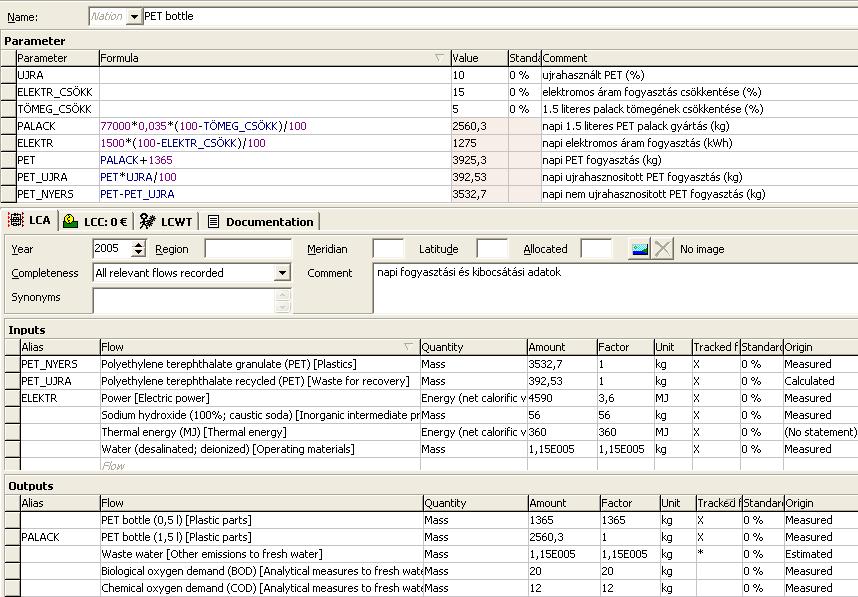
Task: Open the LCA tab
Action: point(30,221)
